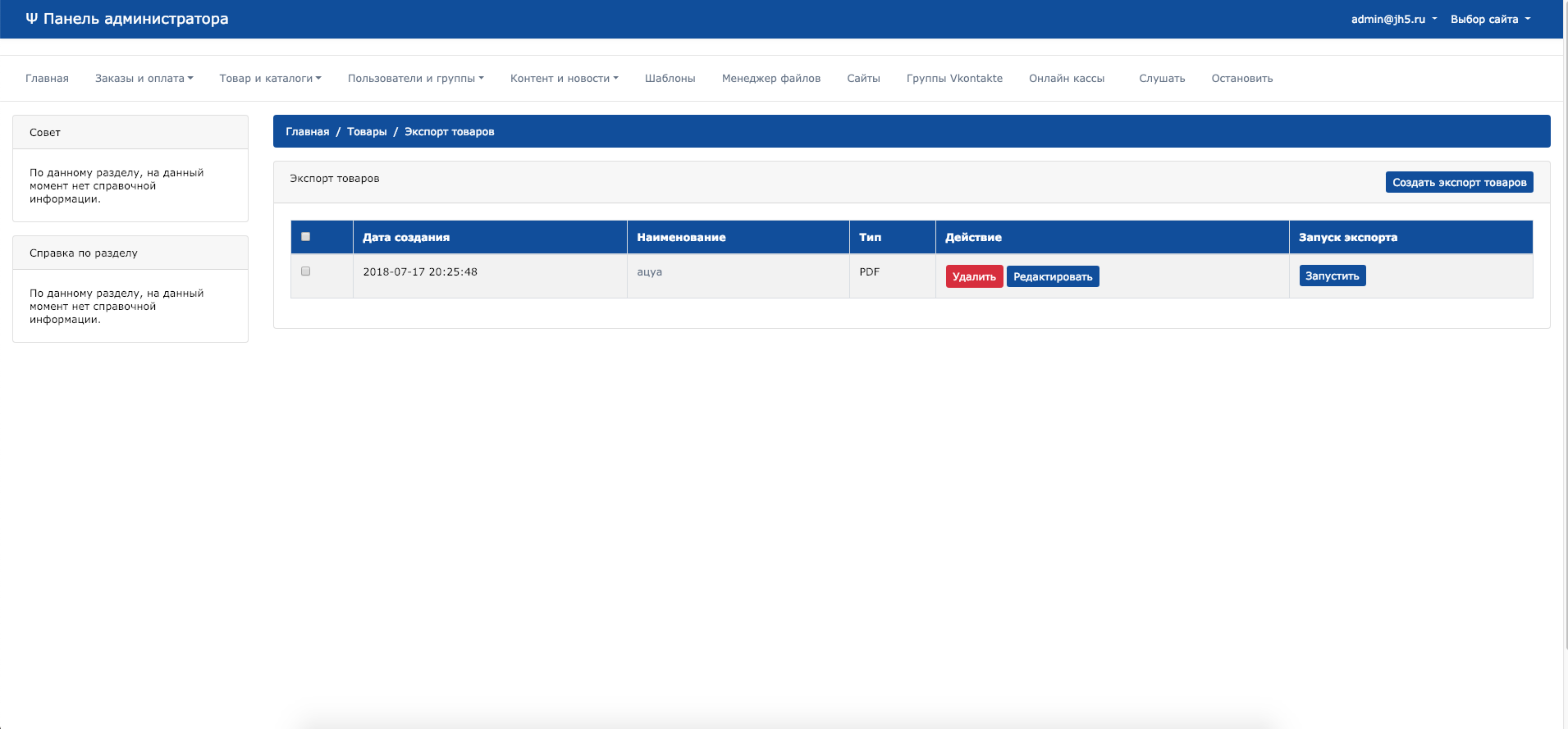Click the Справка по разделу panel heading
Viewport: 1568px width, 729px height.
click(x=130, y=253)
